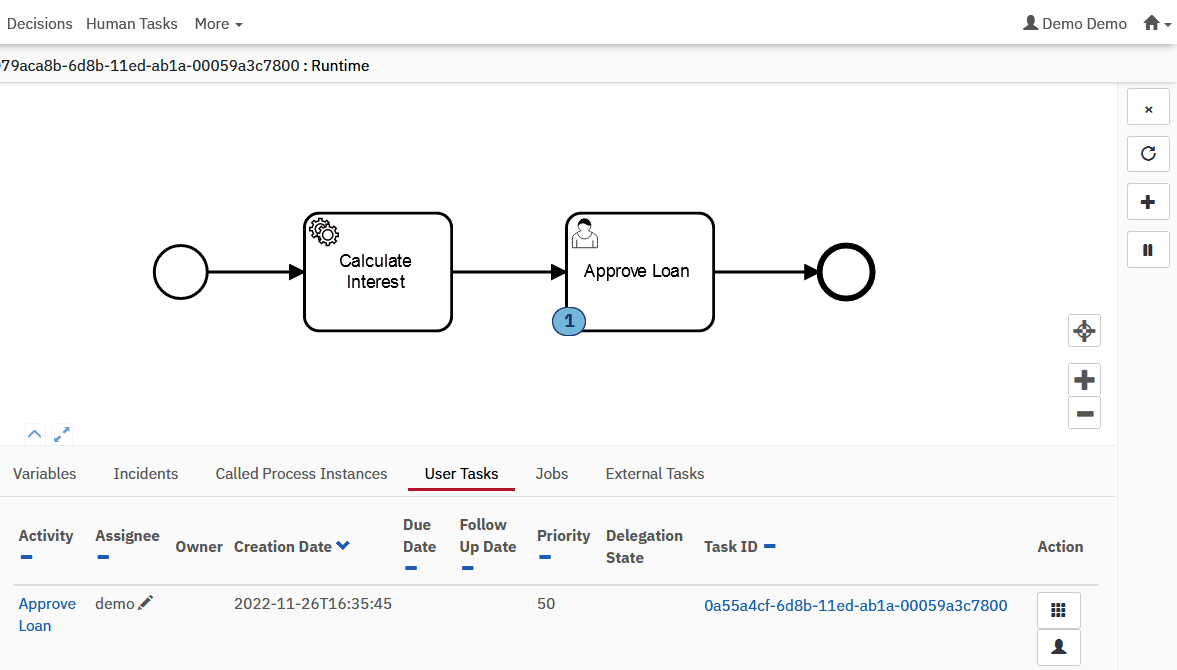The height and width of the screenshot is (670, 1177).
Task: Open the task ID link
Action: click(x=855, y=605)
